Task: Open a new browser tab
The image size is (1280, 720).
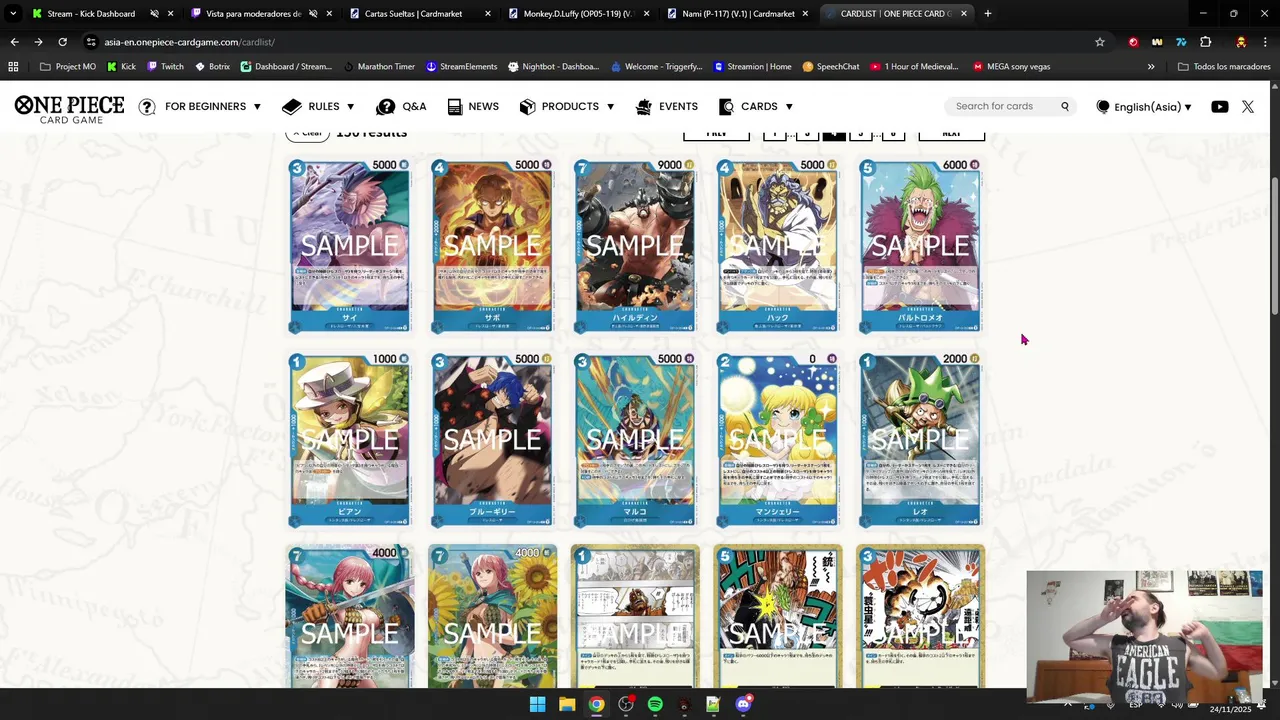Action: coord(988,13)
